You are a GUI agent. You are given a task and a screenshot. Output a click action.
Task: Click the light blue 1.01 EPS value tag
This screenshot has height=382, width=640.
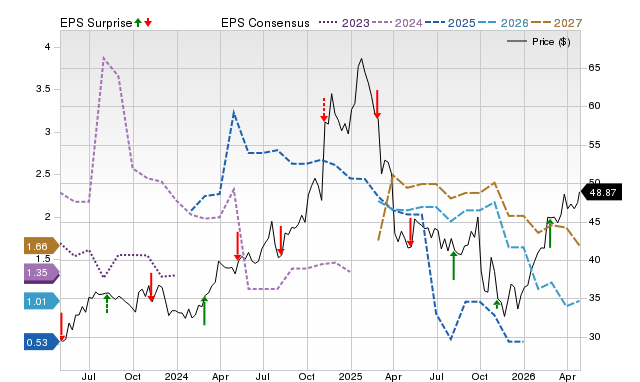(41, 302)
